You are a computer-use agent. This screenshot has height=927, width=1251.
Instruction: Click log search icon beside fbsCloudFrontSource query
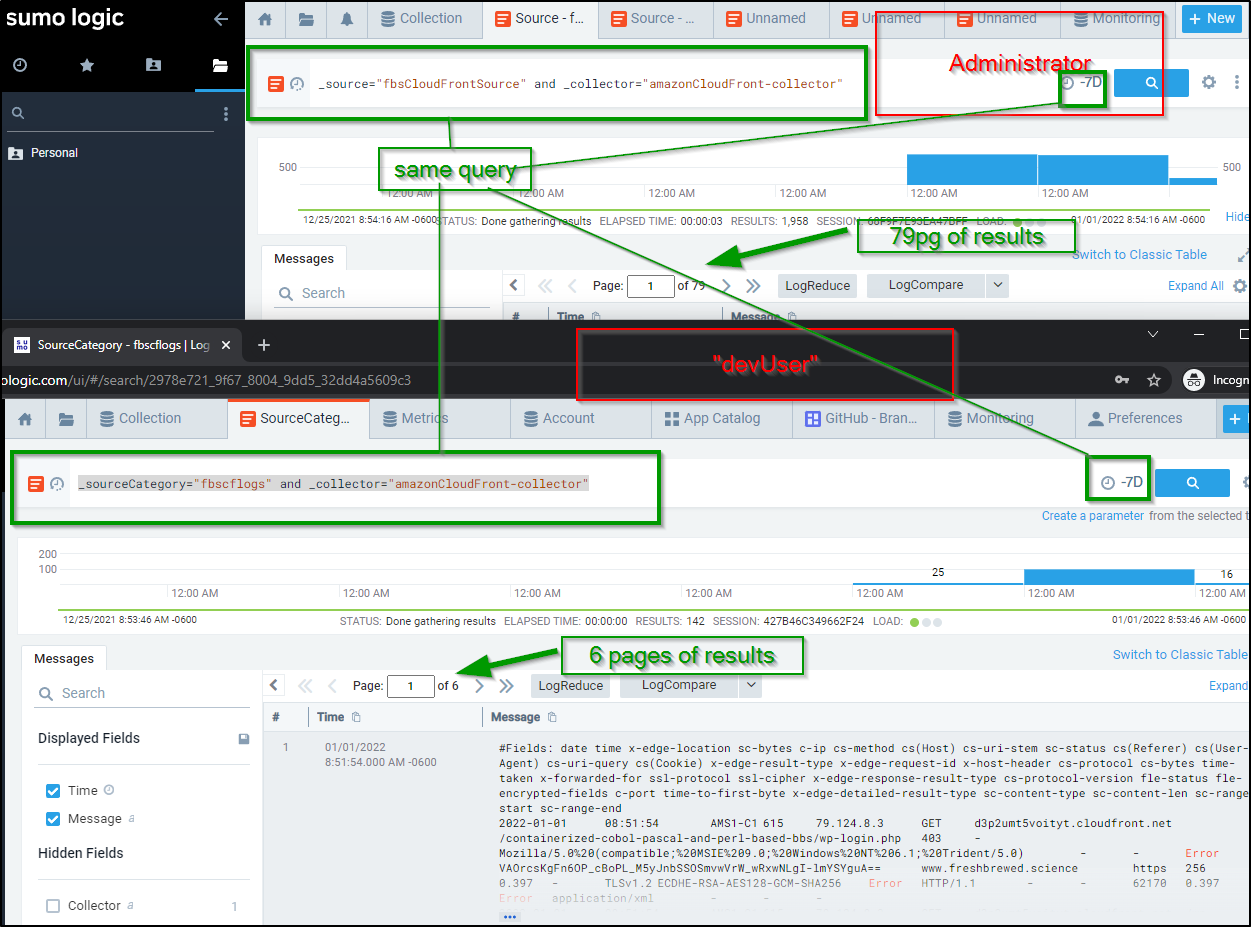(x=276, y=84)
